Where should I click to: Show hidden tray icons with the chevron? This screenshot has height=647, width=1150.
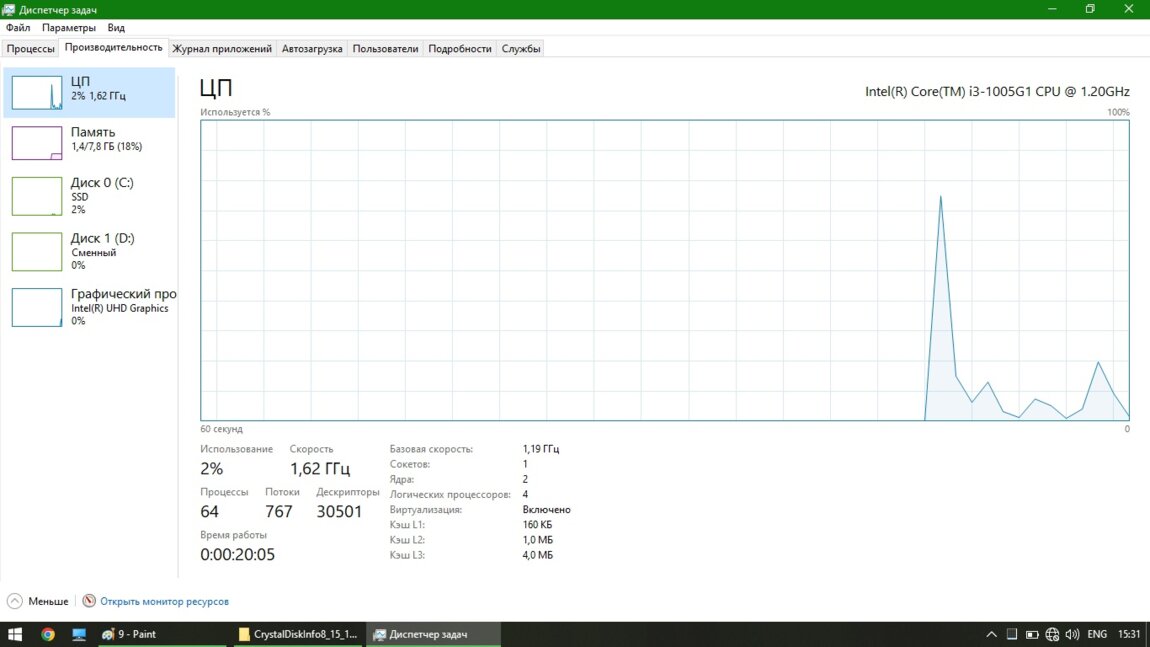991,634
